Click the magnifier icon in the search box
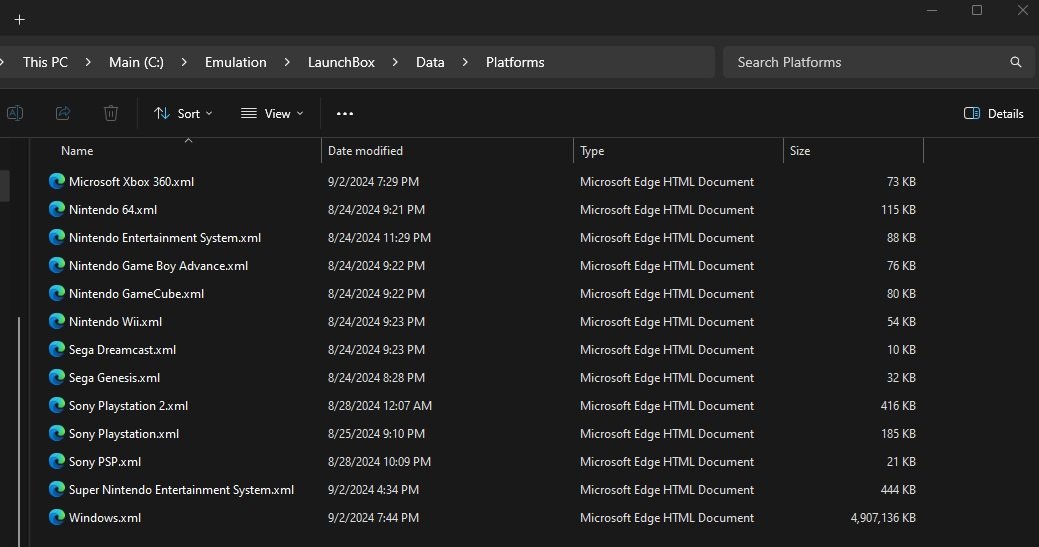Image resolution: width=1039 pixels, height=547 pixels. [1015, 62]
